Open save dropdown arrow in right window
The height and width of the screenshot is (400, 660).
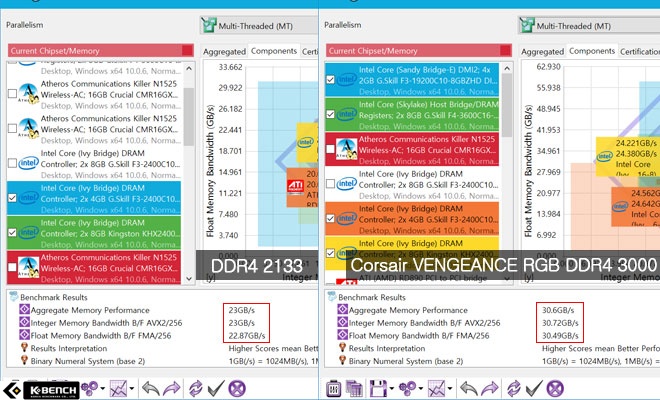(x=391, y=389)
